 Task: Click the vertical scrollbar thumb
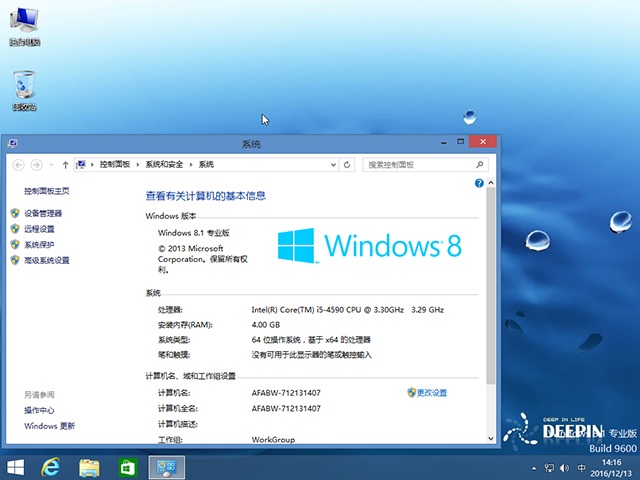point(491,286)
